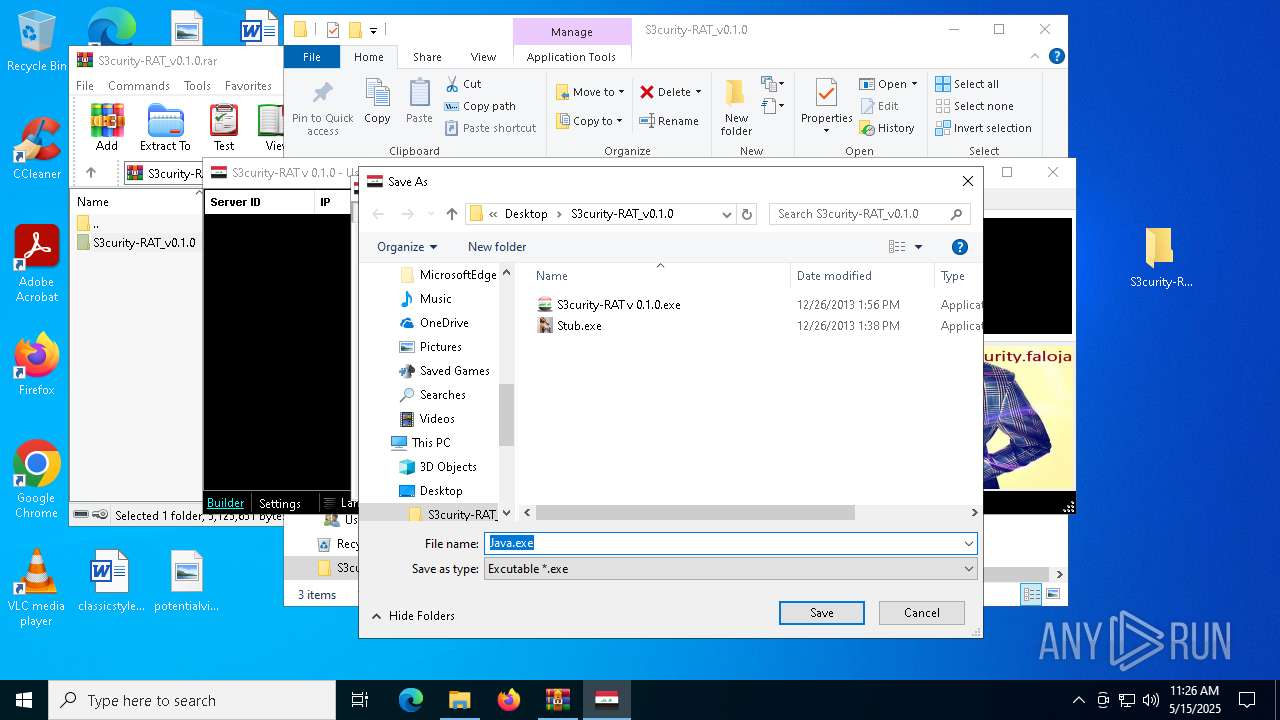Select Desktop in the navigation tree
This screenshot has height=720, width=1280.
point(441,490)
